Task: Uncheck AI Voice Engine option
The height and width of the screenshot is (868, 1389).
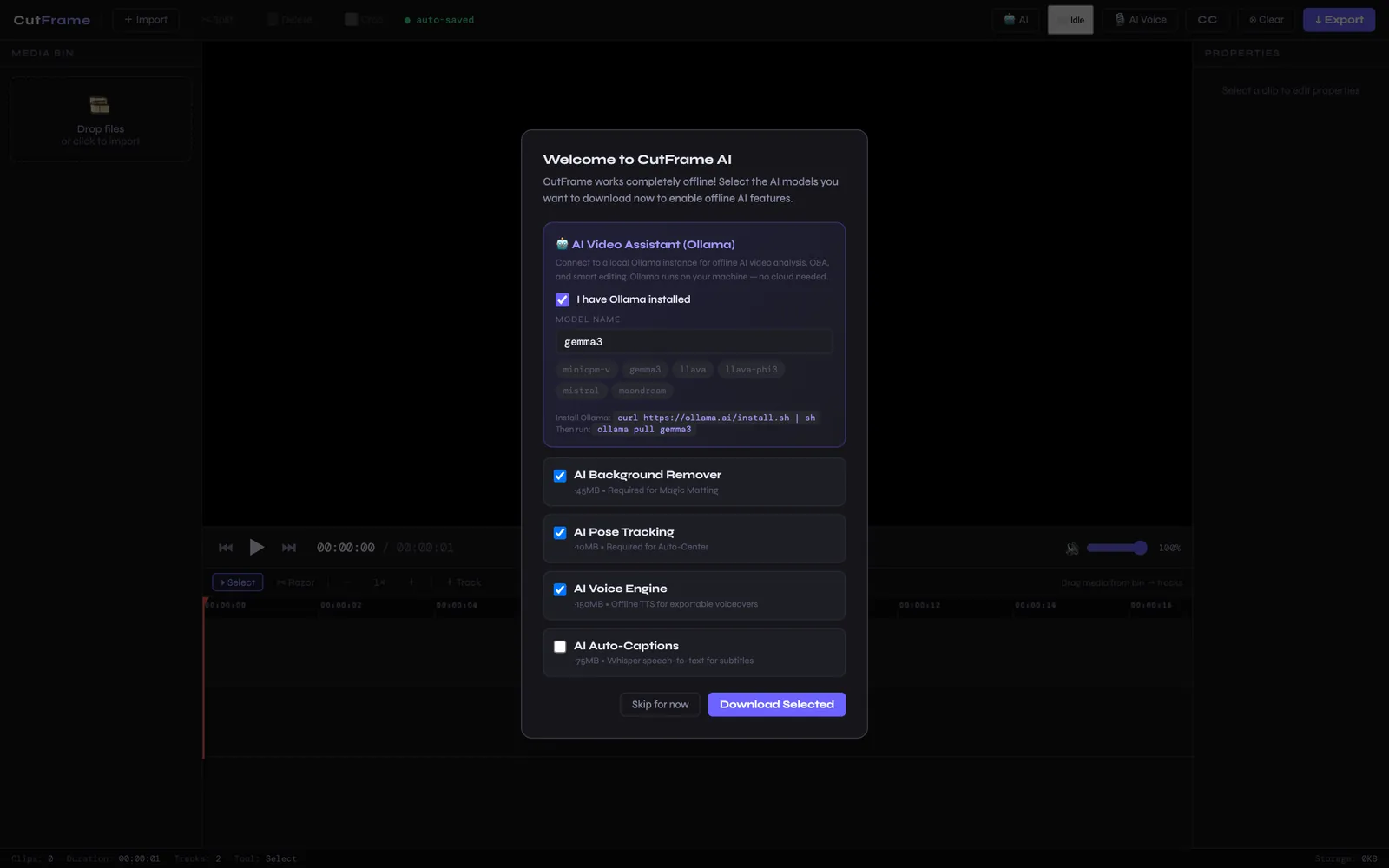Action: [560, 589]
